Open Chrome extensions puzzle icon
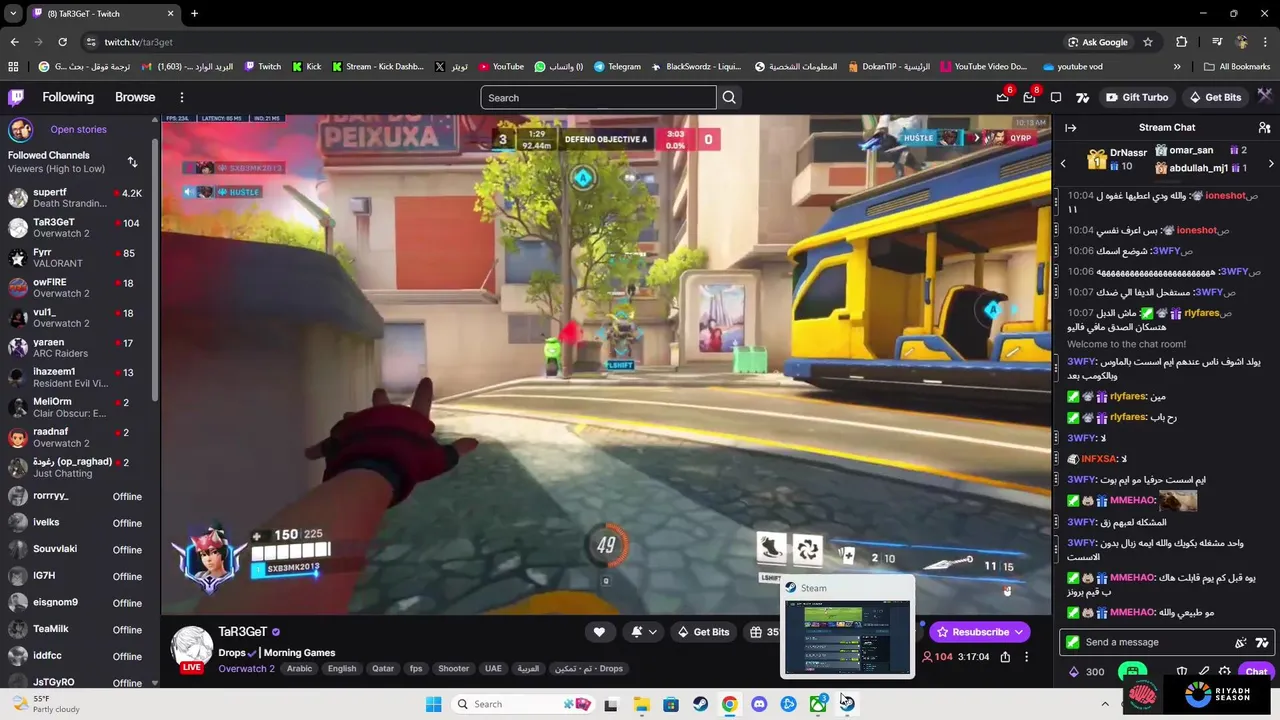1280x720 pixels. click(1181, 42)
